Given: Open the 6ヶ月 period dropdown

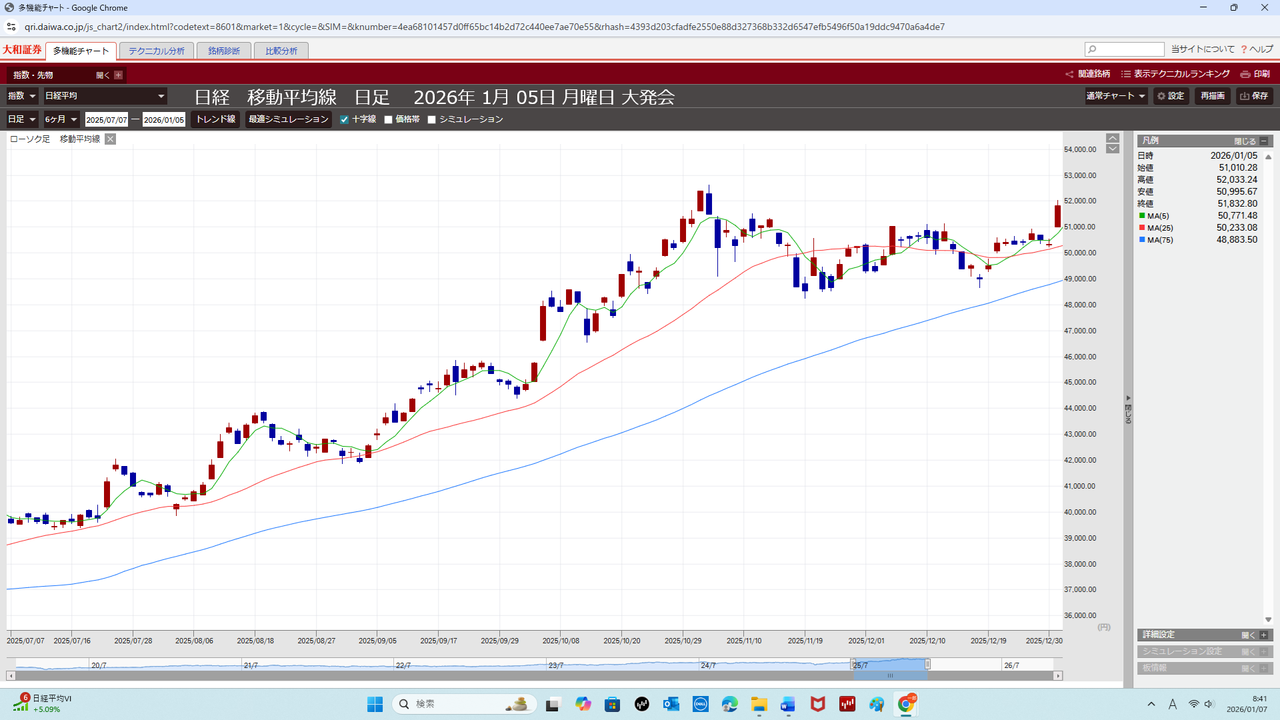Looking at the screenshot, I should pos(60,119).
